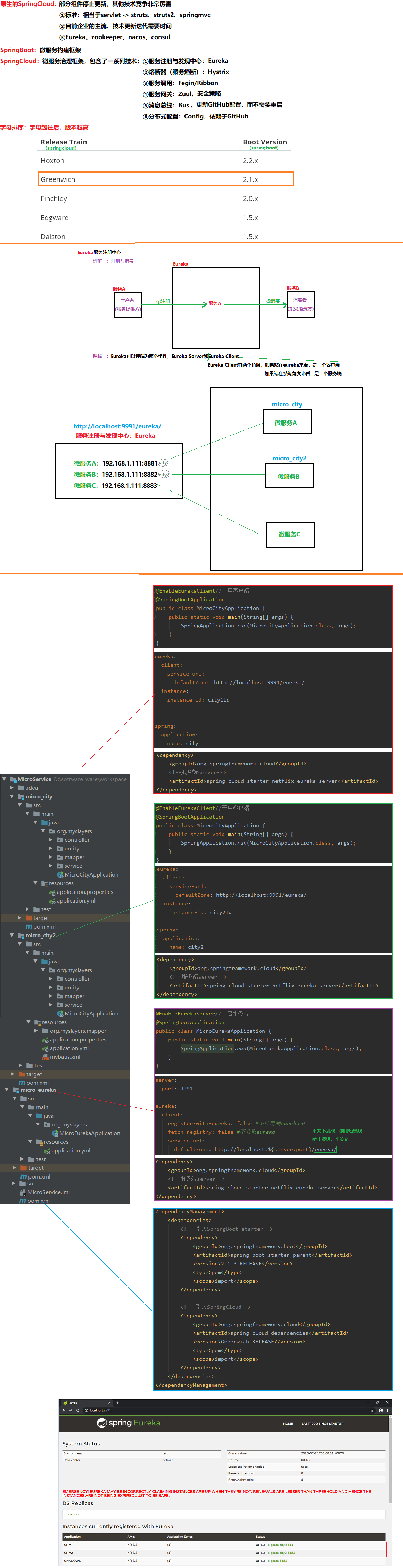The image size is (403, 1568).
Task: Expand org.myslayers.mapper under resources
Action: (x=36, y=1031)
